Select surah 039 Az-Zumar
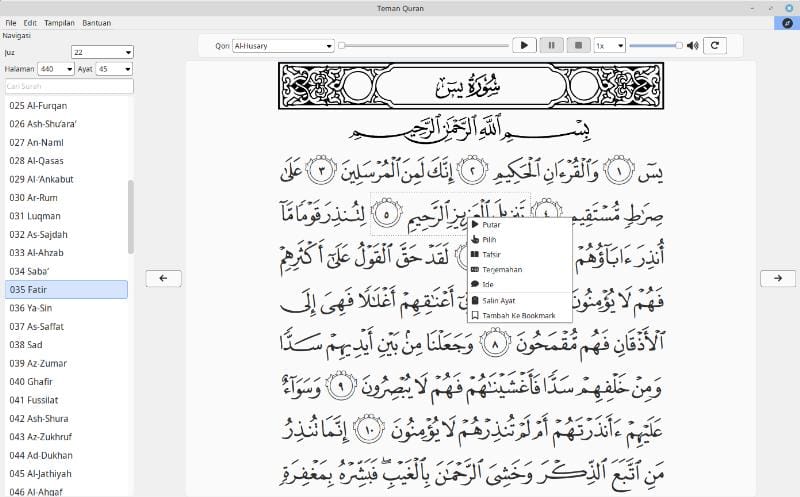This screenshot has width=800, height=497. (x=66, y=363)
